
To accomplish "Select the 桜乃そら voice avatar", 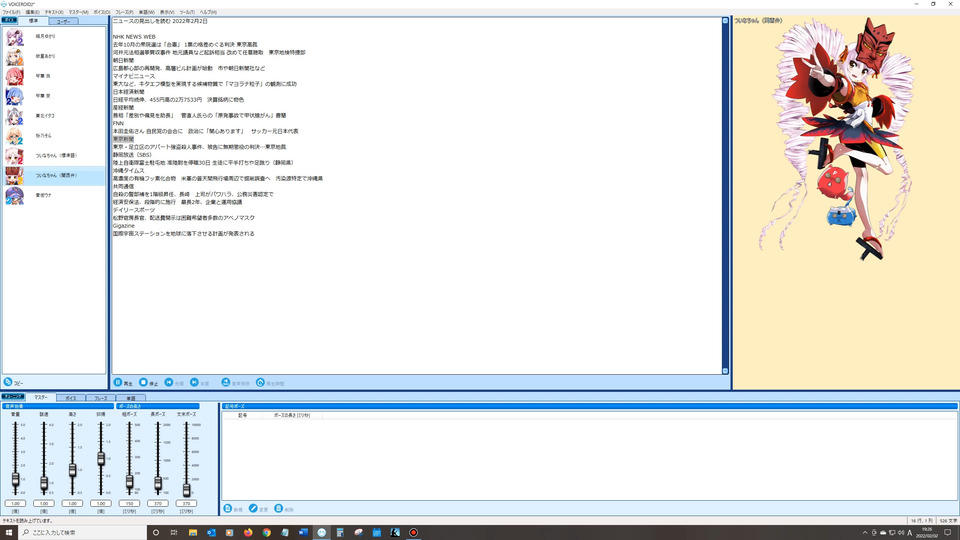I will pos(15,136).
